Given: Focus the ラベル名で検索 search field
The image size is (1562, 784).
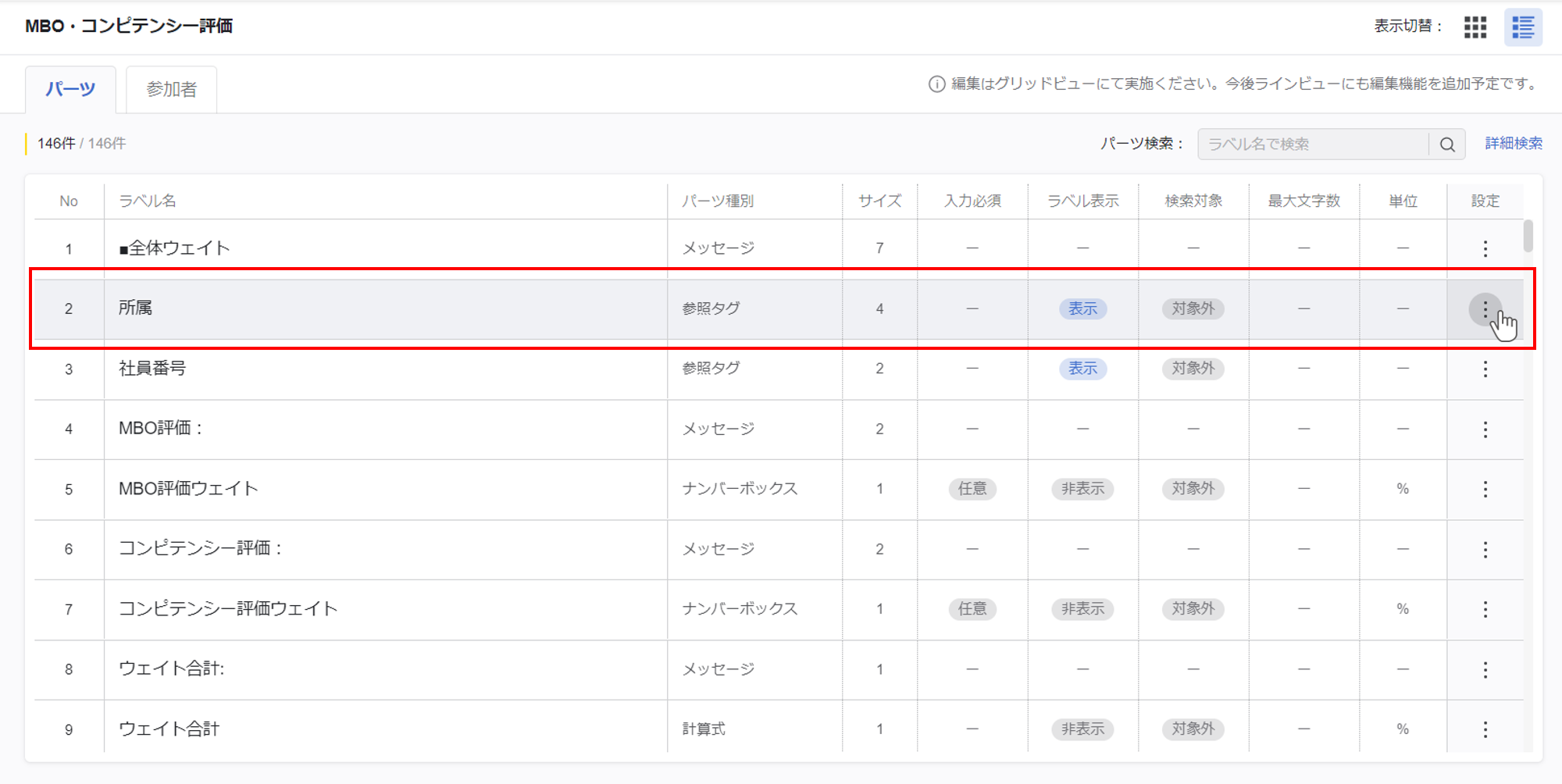Looking at the screenshot, I should click(1312, 144).
